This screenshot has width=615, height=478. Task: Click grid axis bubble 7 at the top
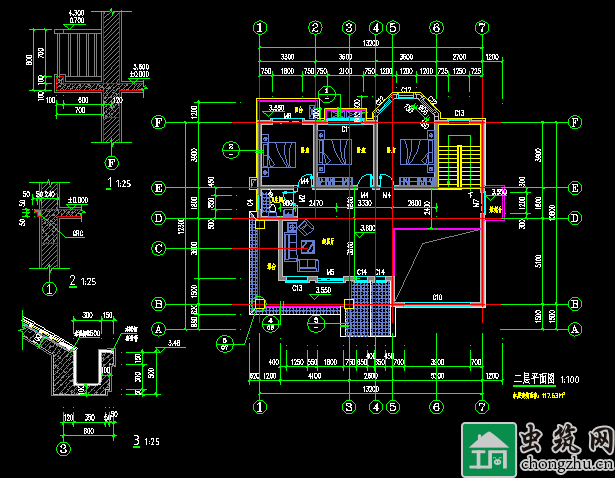click(x=482, y=28)
